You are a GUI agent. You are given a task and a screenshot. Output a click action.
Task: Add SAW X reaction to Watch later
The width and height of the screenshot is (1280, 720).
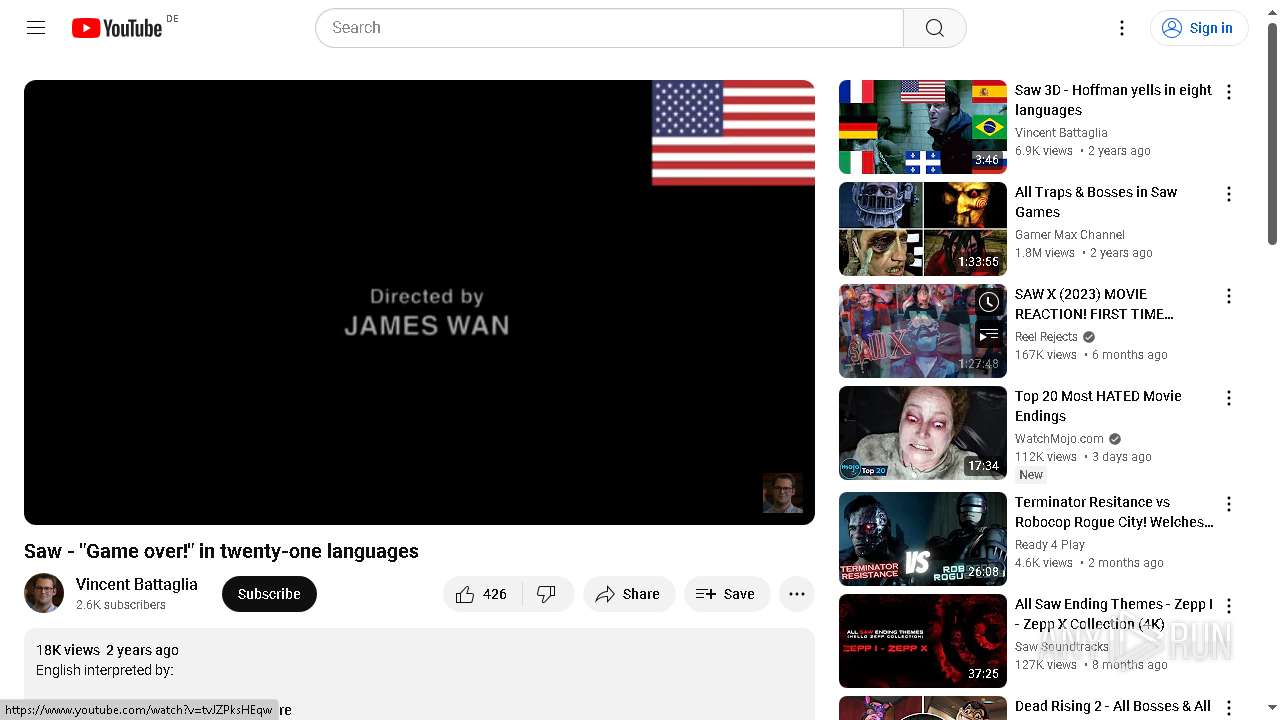989,302
